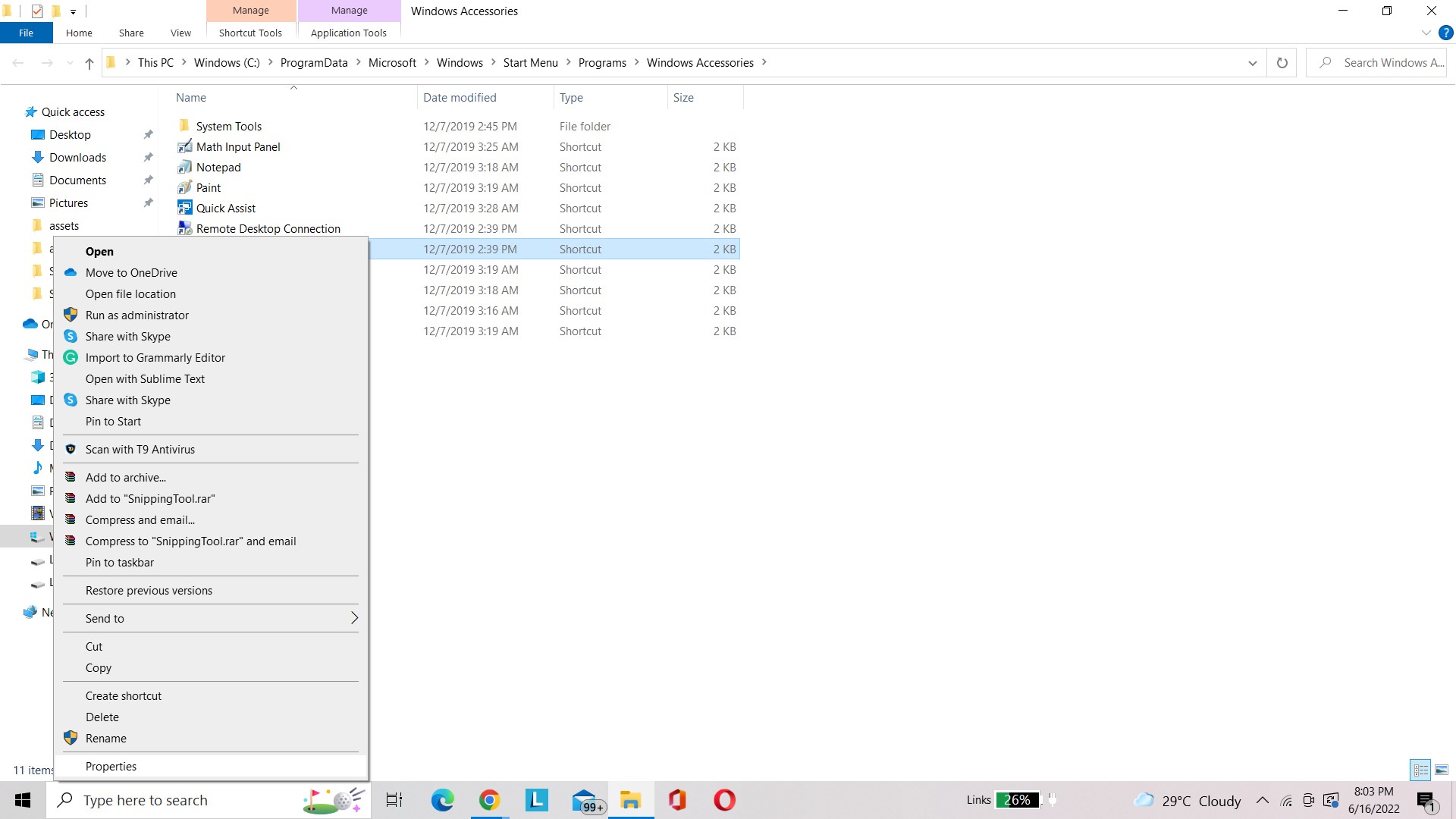Sort files by Date modified column

coord(460,98)
